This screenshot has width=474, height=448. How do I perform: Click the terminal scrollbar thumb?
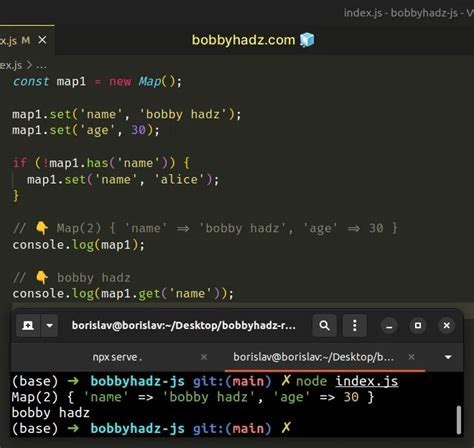459,419
